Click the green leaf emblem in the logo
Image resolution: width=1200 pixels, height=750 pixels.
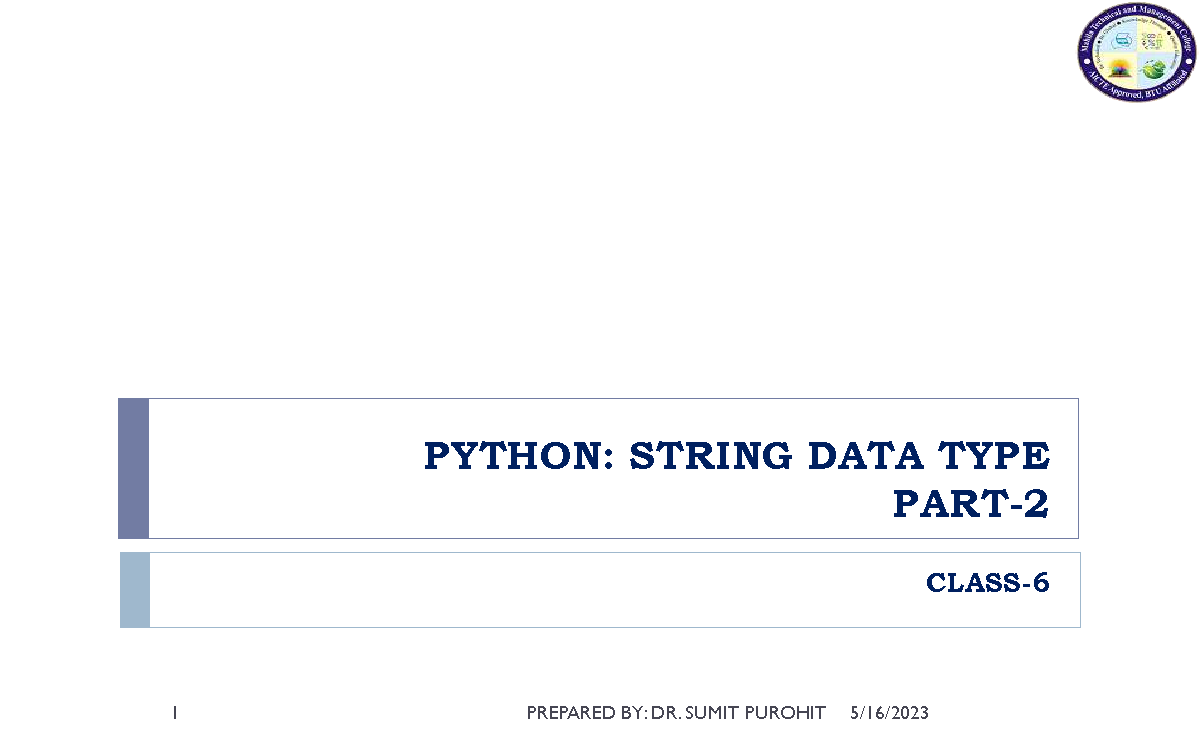tap(1153, 69)
